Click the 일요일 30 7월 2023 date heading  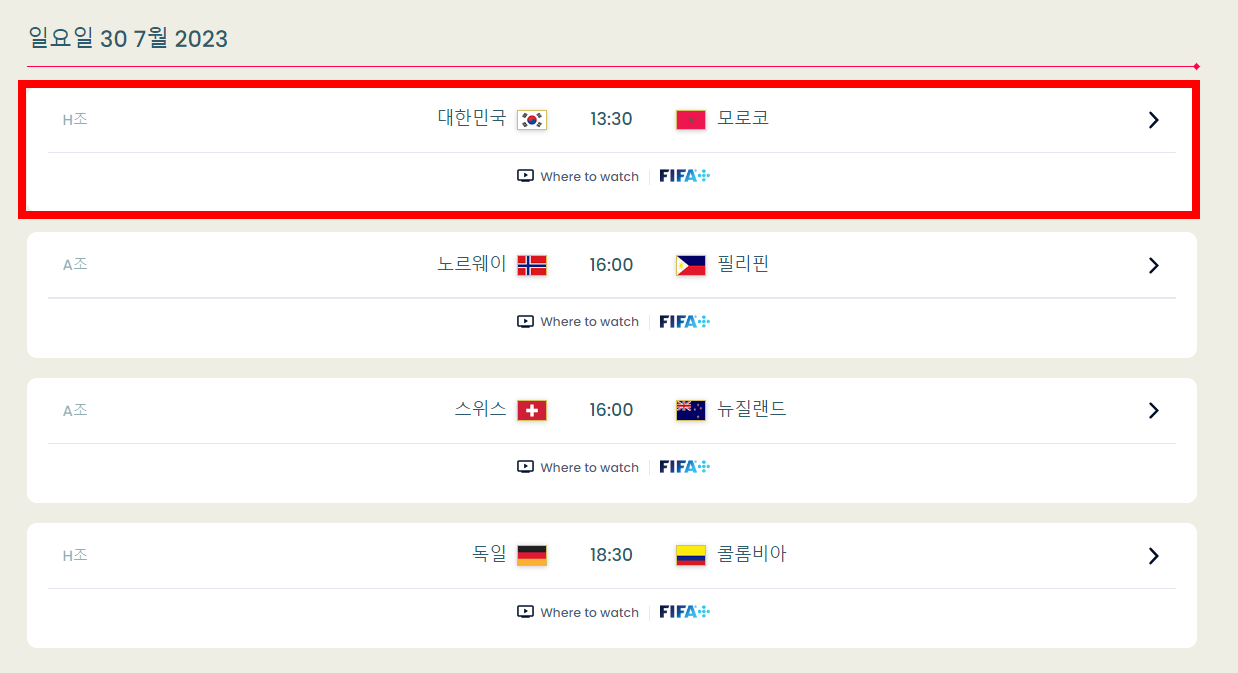(128, 39)
